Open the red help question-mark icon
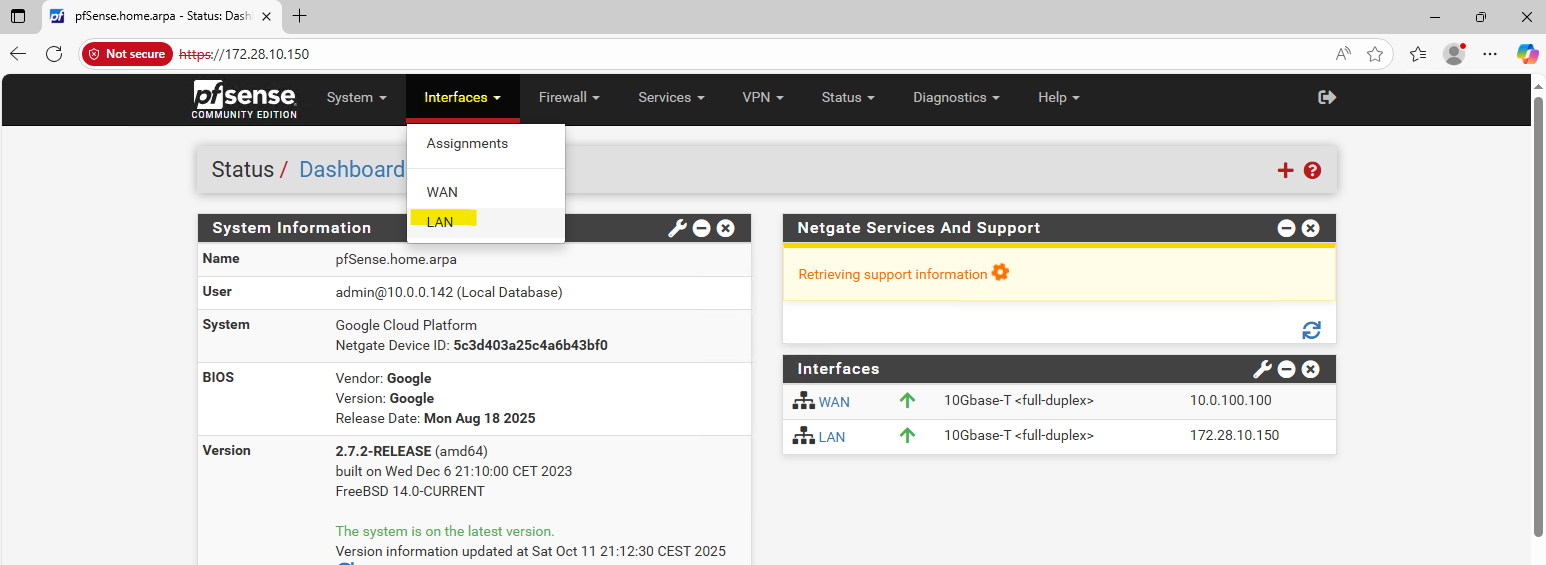This screenshot has height=565, width=1546. tap(1313, 171)
